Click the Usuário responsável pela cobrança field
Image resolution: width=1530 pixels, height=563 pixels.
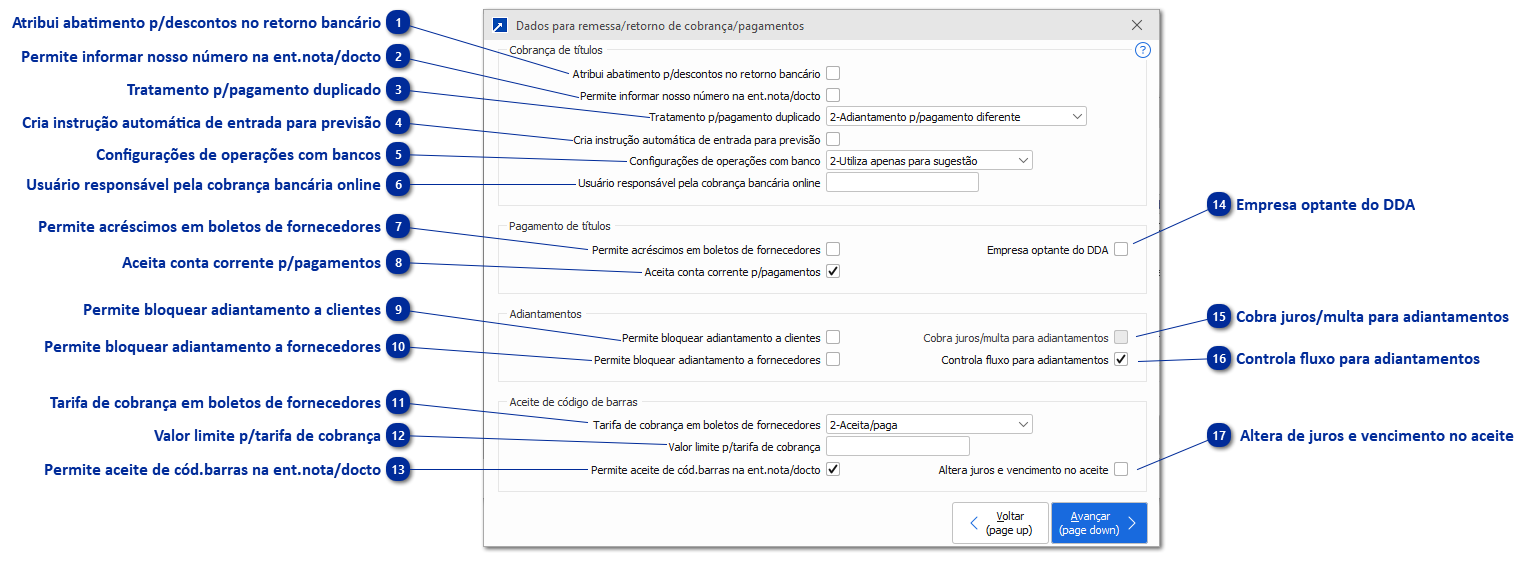[x=902, y=183]
